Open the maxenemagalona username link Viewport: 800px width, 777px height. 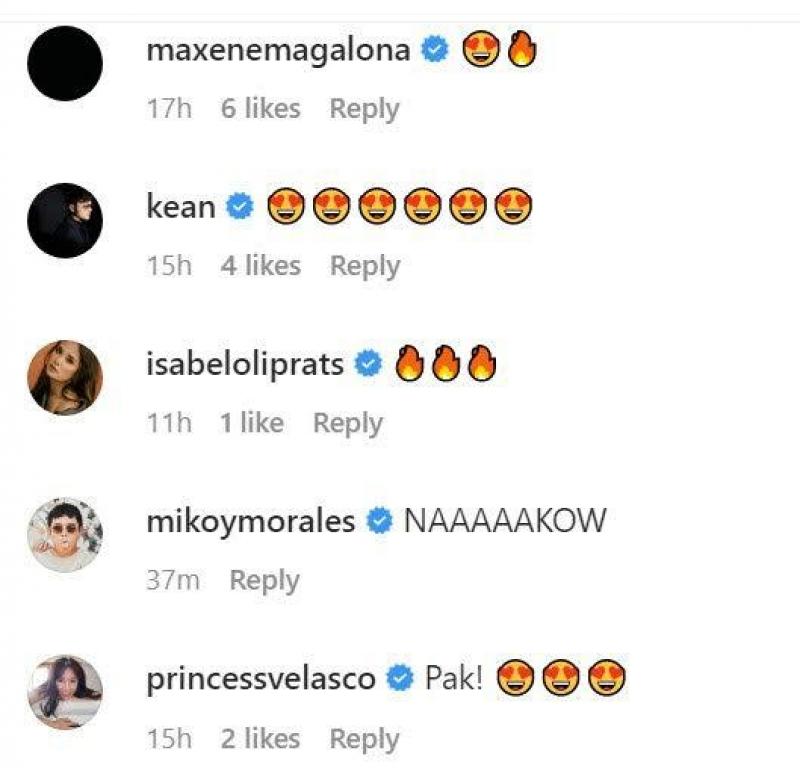(x=278, y=50)
